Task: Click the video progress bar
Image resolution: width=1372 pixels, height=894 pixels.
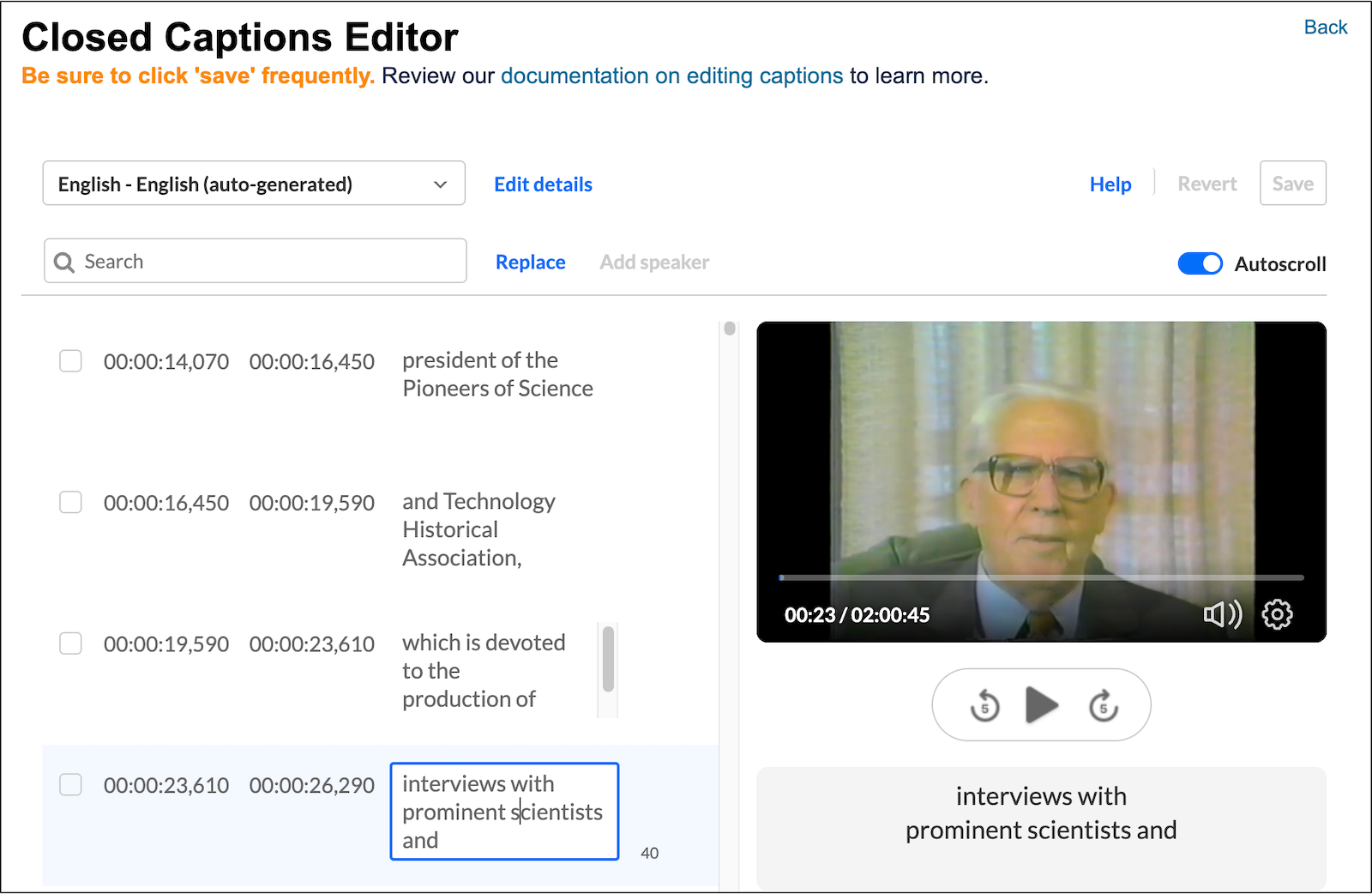Action: click(x=1041, y=577)
